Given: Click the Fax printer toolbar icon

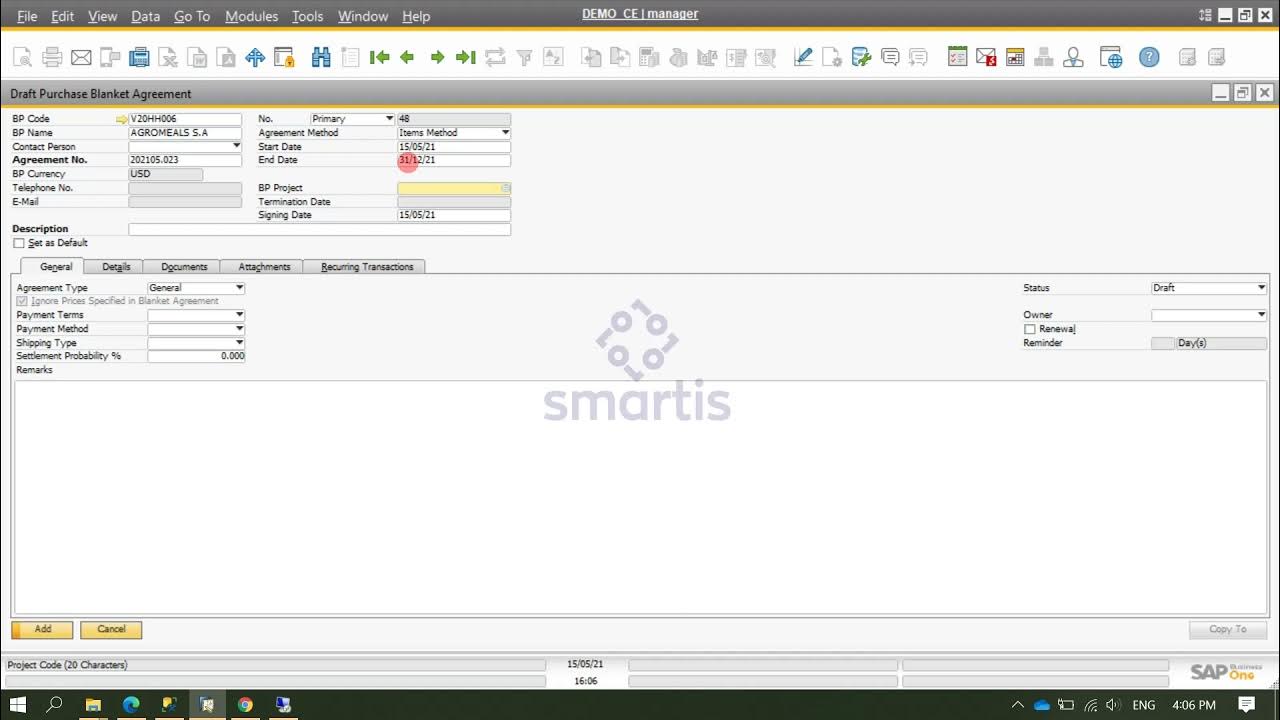Looking at the screenshot, I should click(x=139, y=58).
